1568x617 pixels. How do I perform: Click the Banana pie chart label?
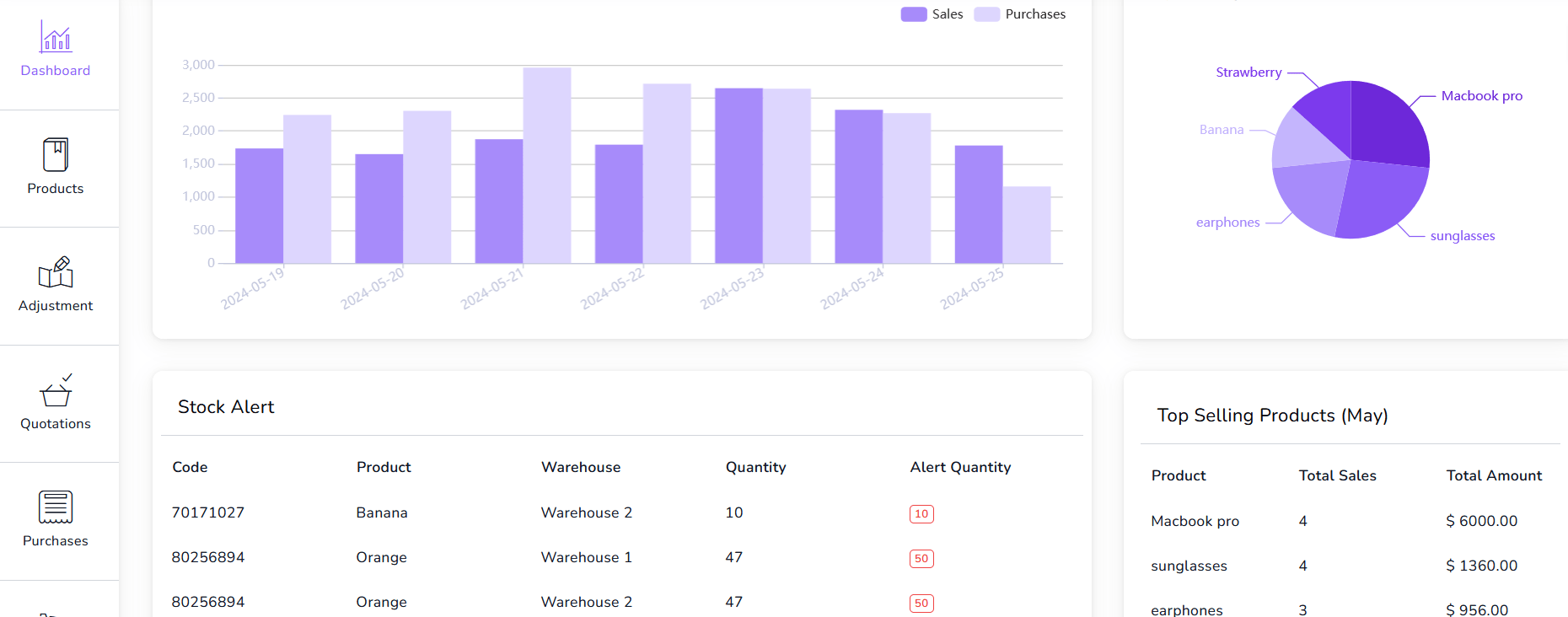point(1222,130)
